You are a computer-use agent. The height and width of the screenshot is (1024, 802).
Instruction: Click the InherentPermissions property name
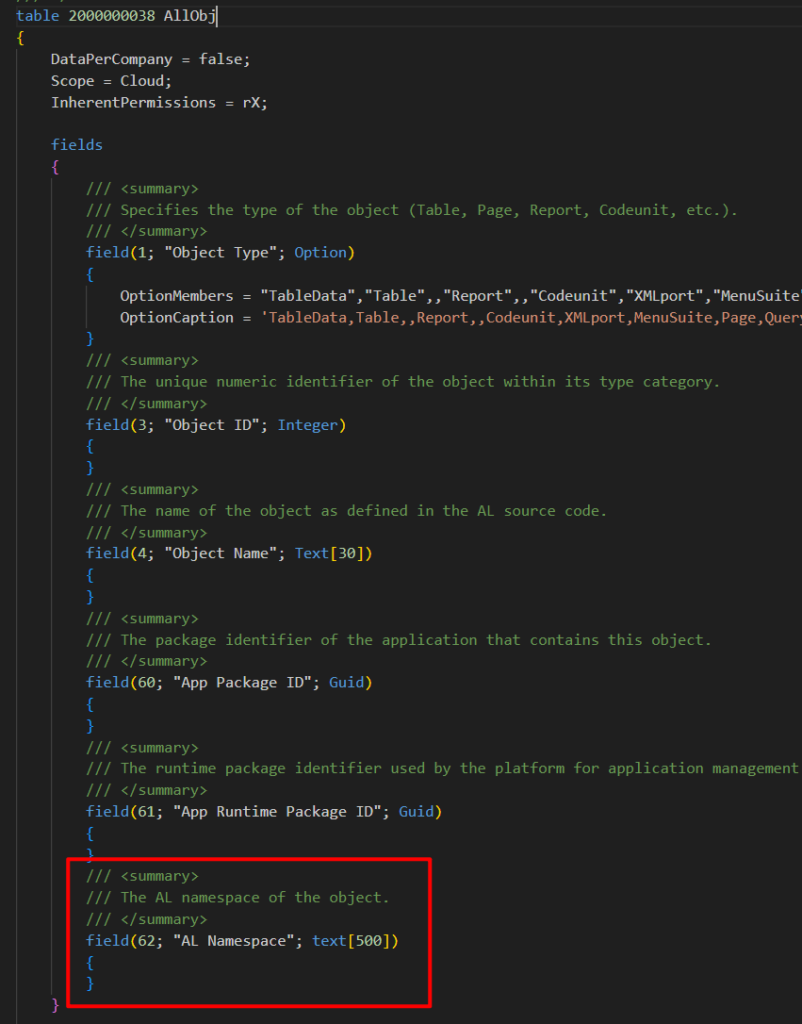pyautogui.click(x=124, y=103)
